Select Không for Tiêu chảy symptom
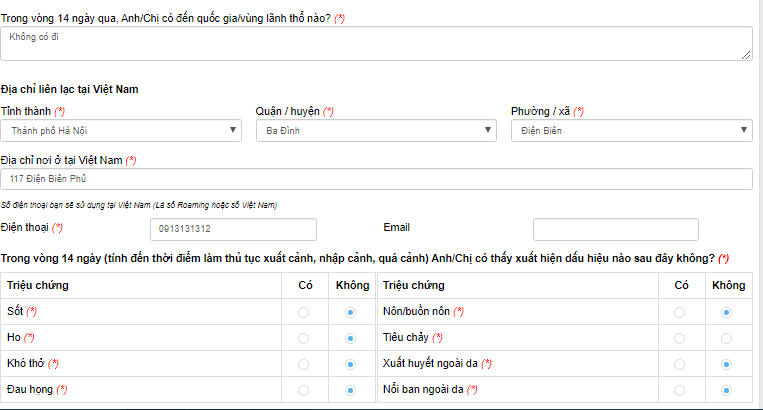 [726, 339]
